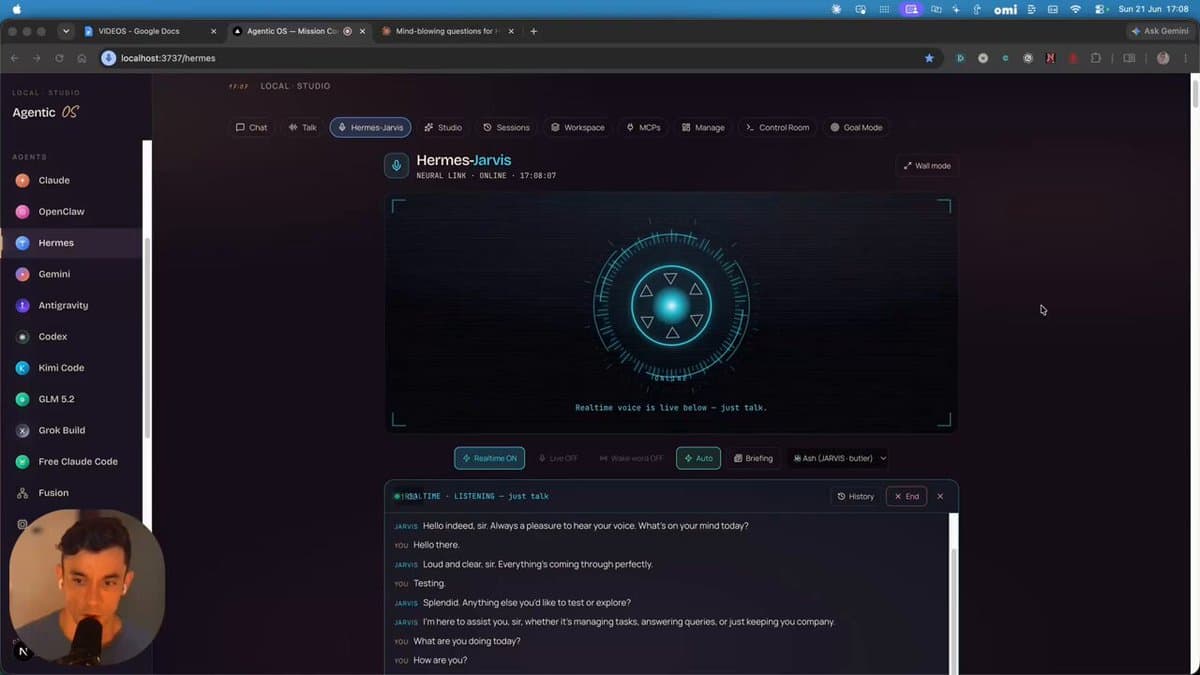Click the Hermes agent icon
This screenshot has width=1200, height=675.
(x=22, y=242)
